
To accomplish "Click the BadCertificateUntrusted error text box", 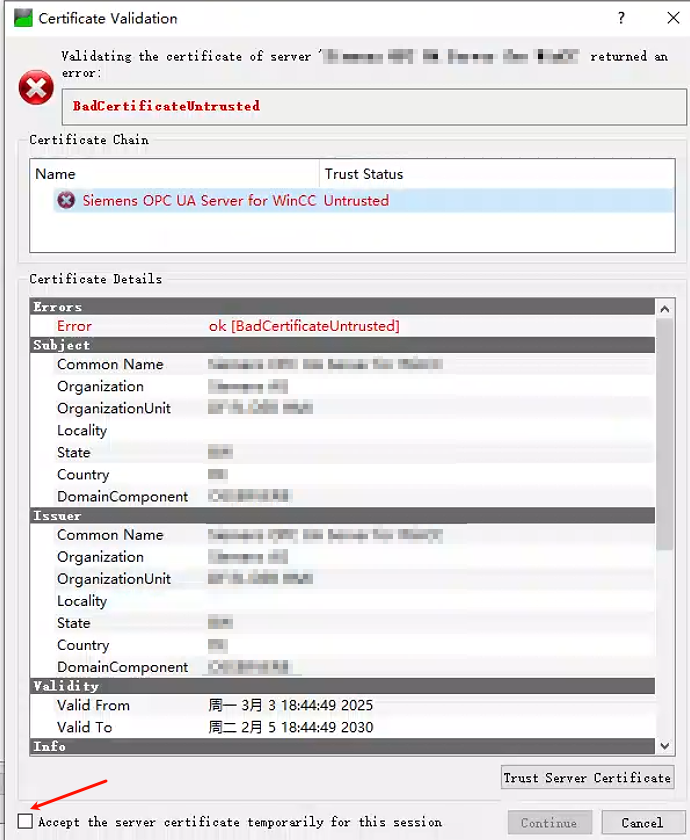I will (x=374, y=107).
